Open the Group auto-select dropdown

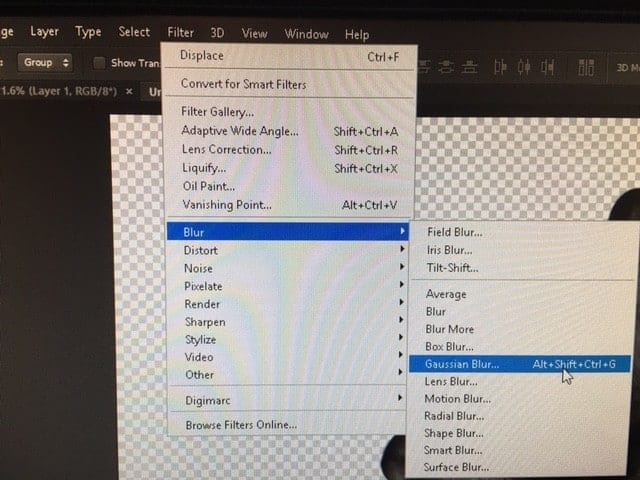tap(46, 62)
